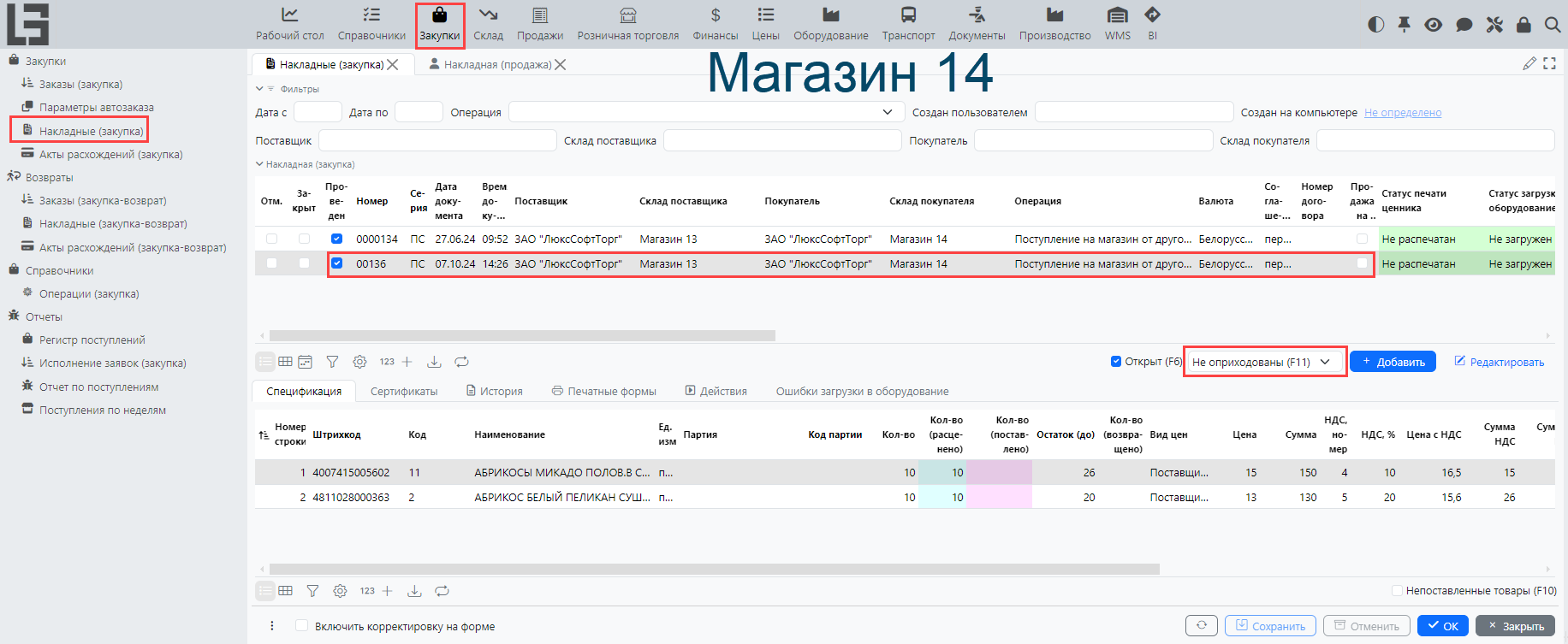Enable Непоставленные товары (F10) checkbox

coord(1397,591)
